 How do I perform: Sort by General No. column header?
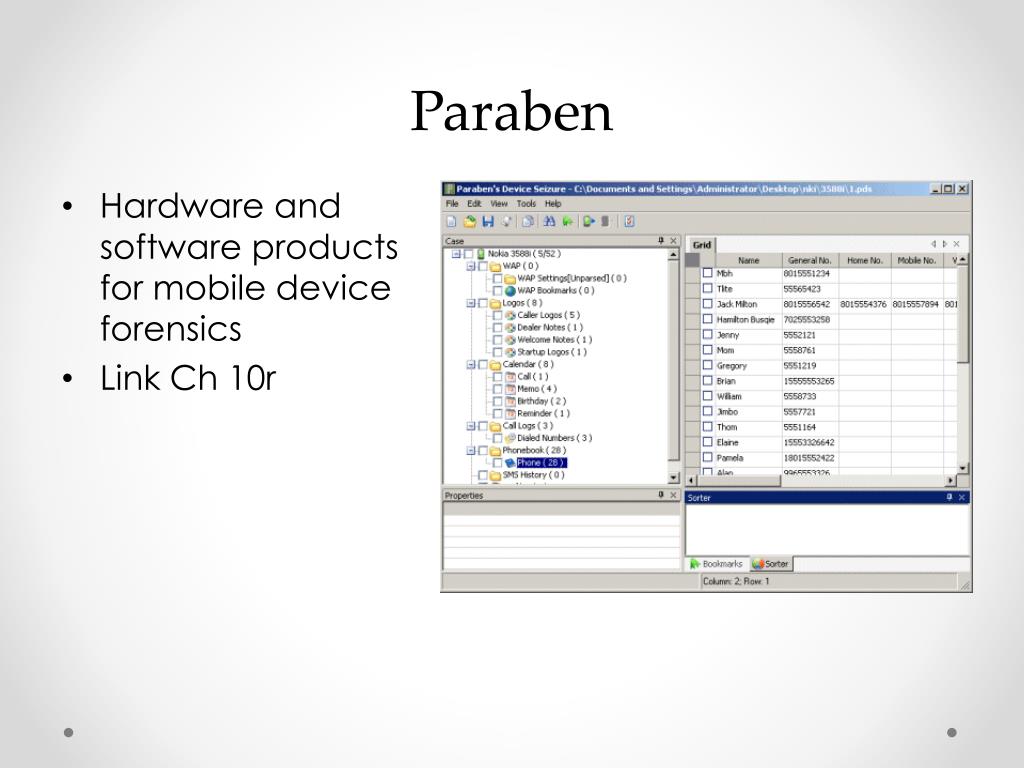(810, 260)
